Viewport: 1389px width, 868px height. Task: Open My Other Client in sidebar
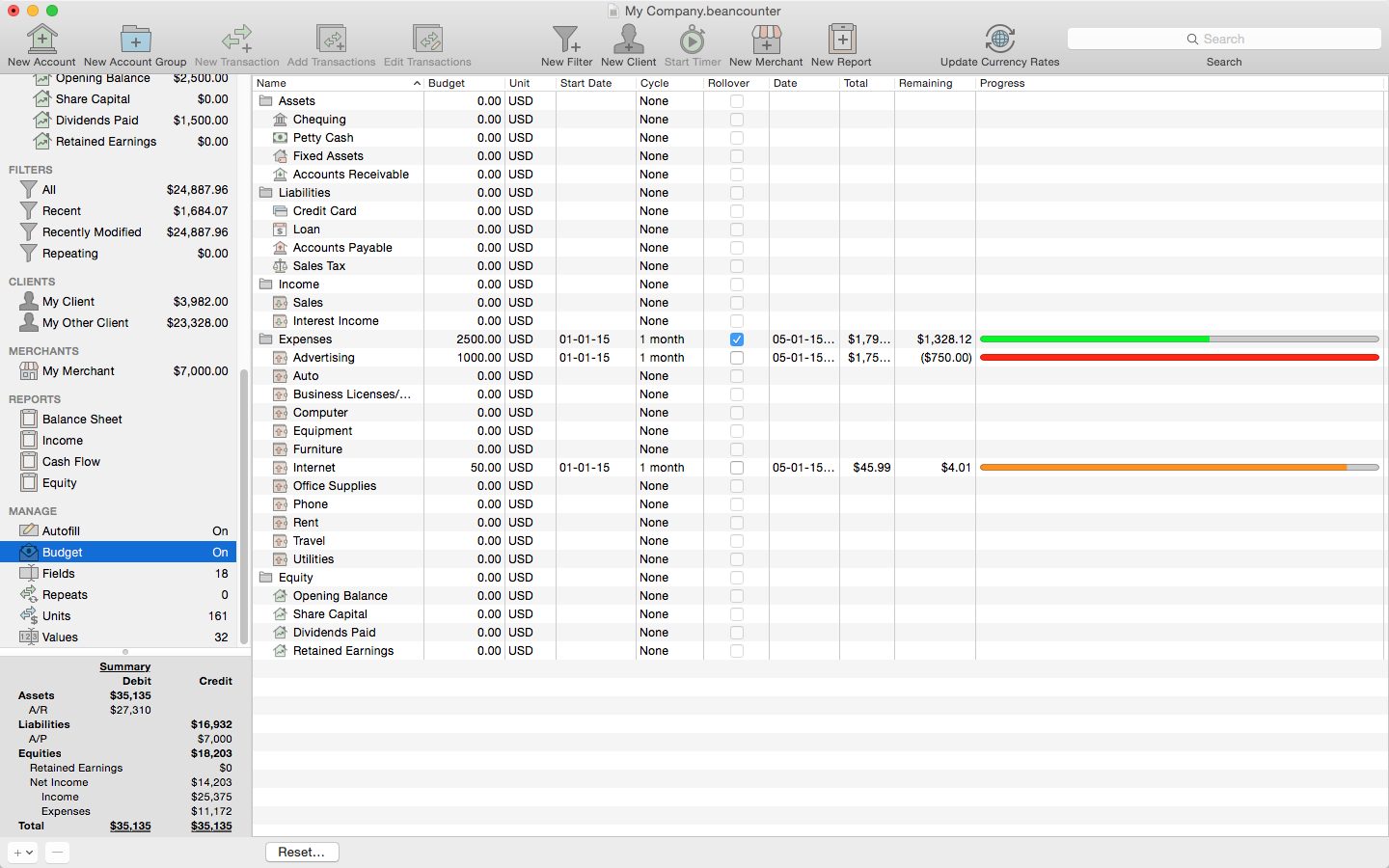pos(120,323)
